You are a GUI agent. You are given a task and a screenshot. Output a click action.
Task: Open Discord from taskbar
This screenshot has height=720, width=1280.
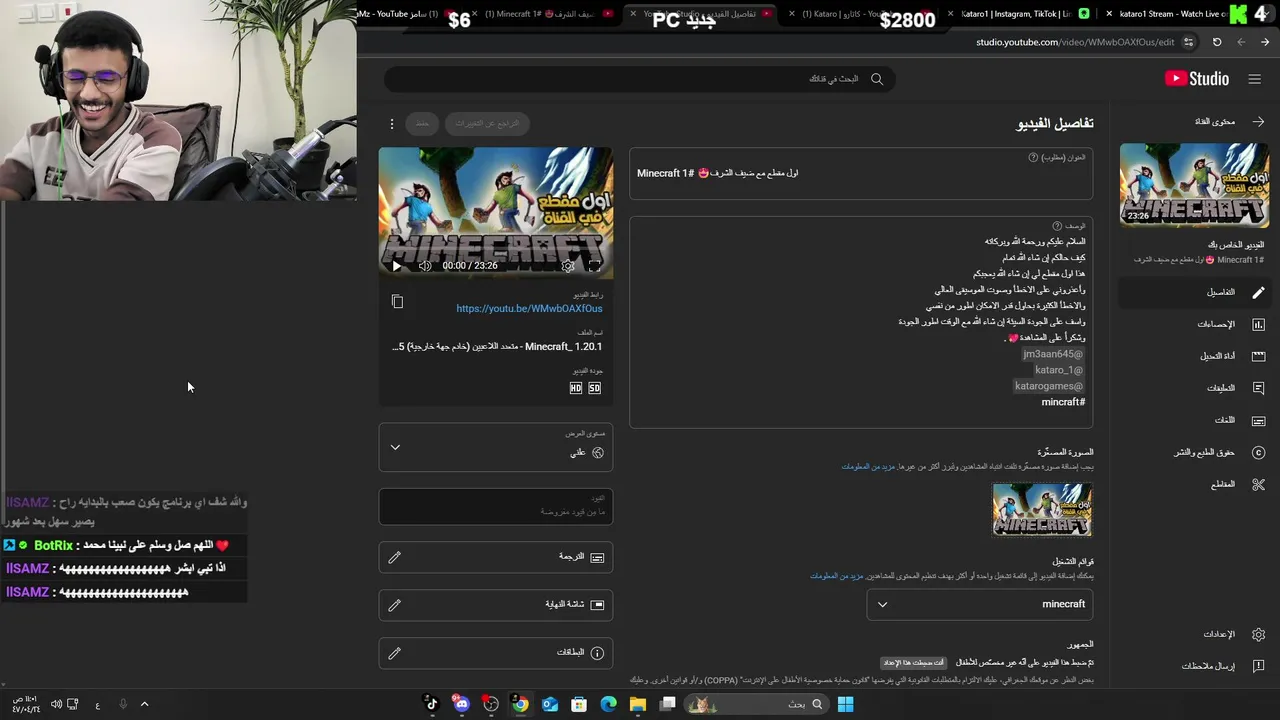[461, 704]
